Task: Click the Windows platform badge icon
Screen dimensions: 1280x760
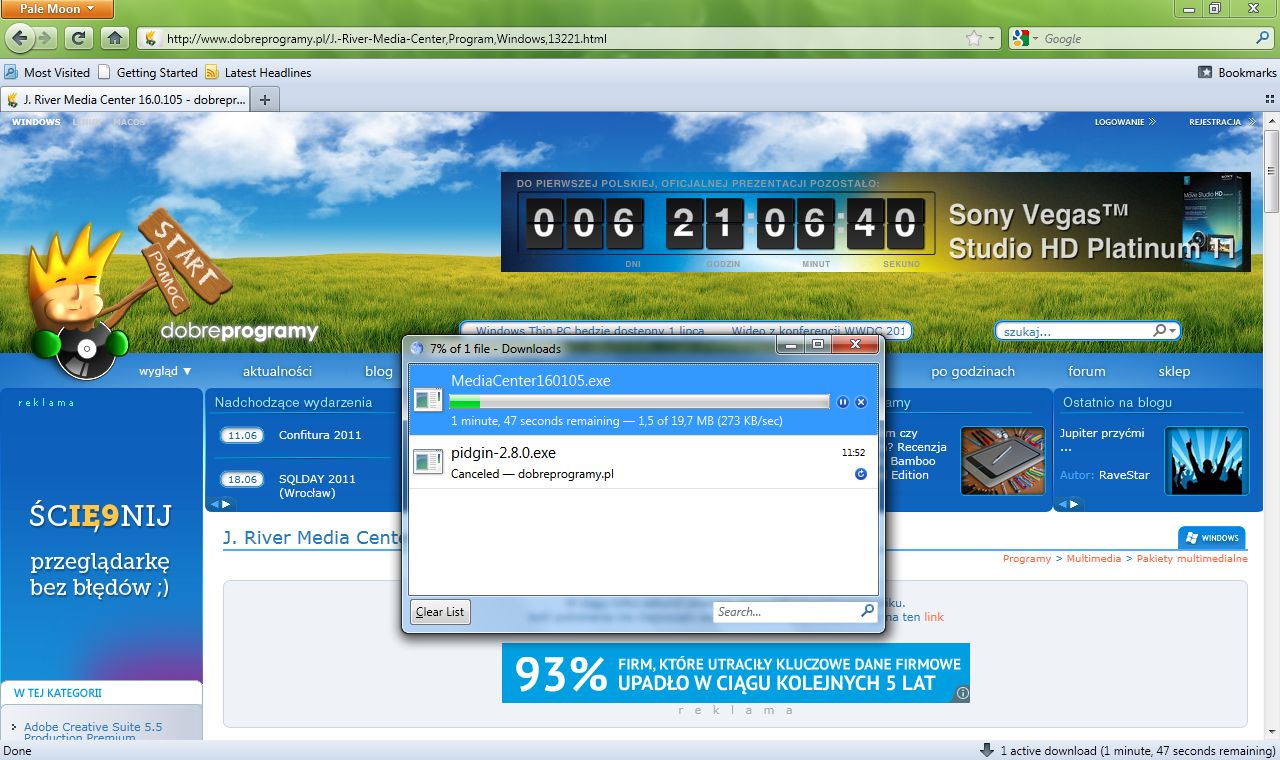Action: (x=1211, y=538)
